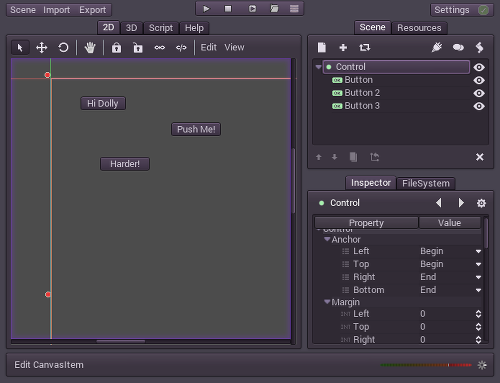The image size is (500, 383).
Task: Click the Push Me! button in canvas
Action: point(196,129)
